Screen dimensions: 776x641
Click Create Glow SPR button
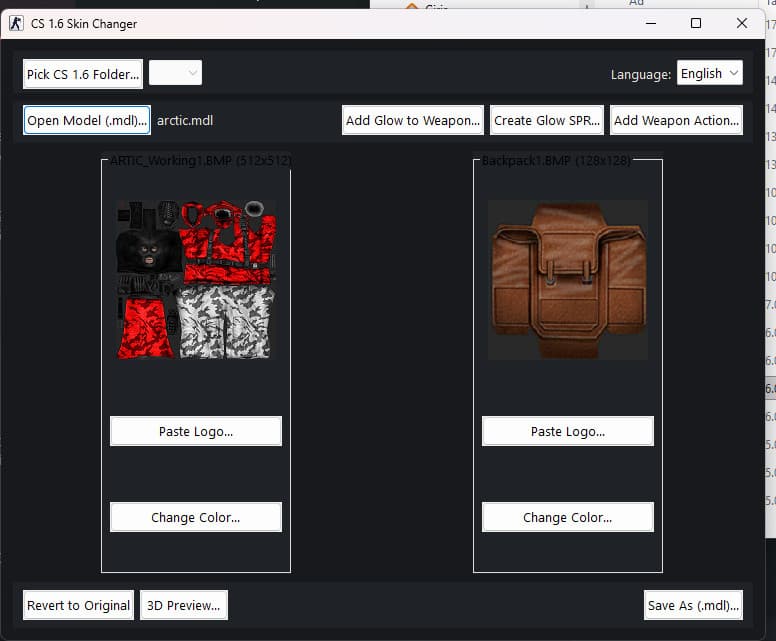tap(547, 120)
